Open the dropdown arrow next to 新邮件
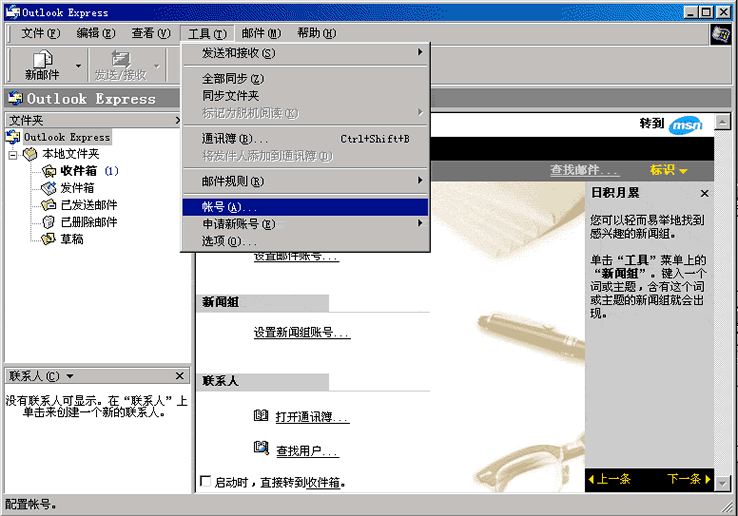The width and height of the screenshot is (738, 516). (x=79, y=66)
